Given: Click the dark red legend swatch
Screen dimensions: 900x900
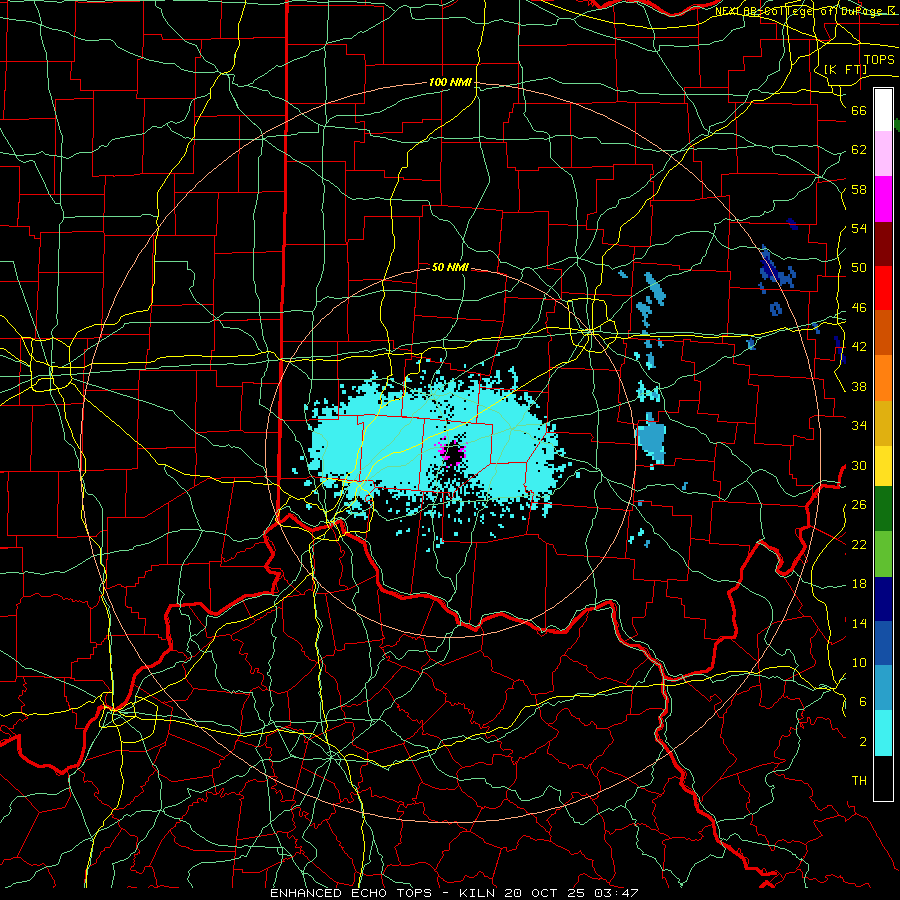Looking at the screenshot, I should coord(883,244).
